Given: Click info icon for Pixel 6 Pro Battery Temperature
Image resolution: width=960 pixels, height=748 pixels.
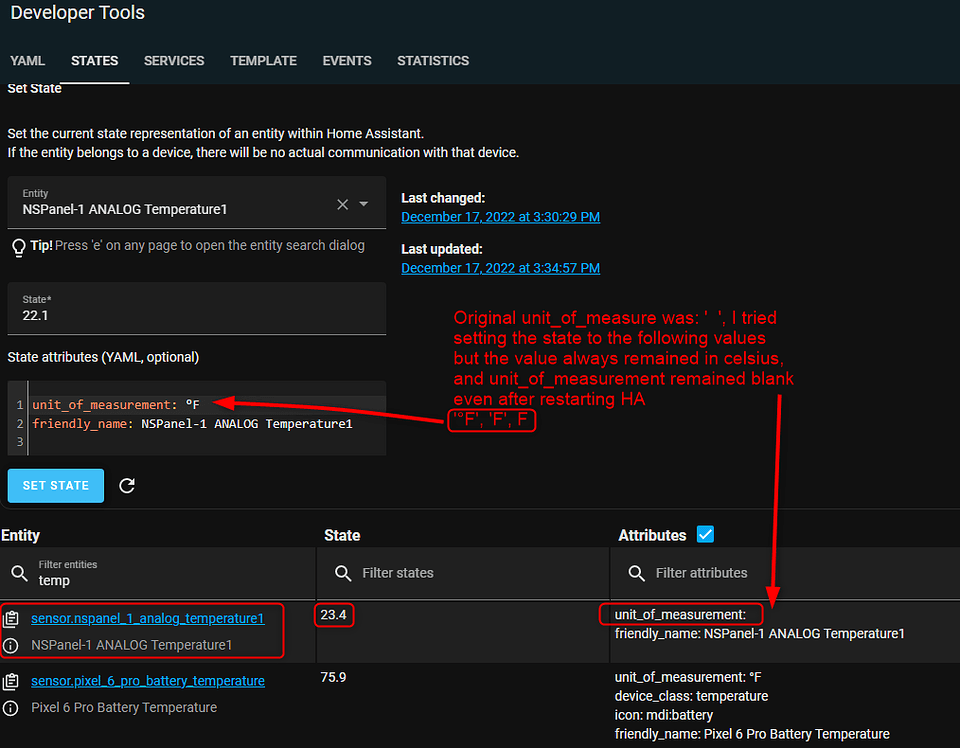Looking at the screenshot, I should (x=11, y=708).
